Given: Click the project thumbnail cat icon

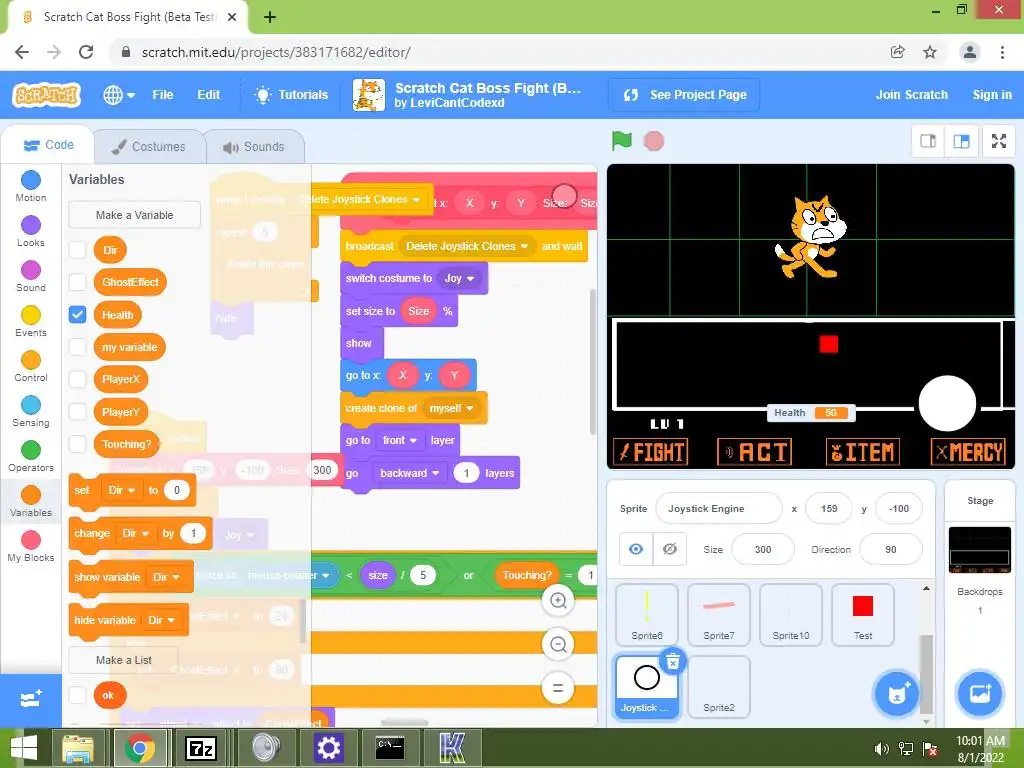Looking at the screenshot, I should point(369,95).
